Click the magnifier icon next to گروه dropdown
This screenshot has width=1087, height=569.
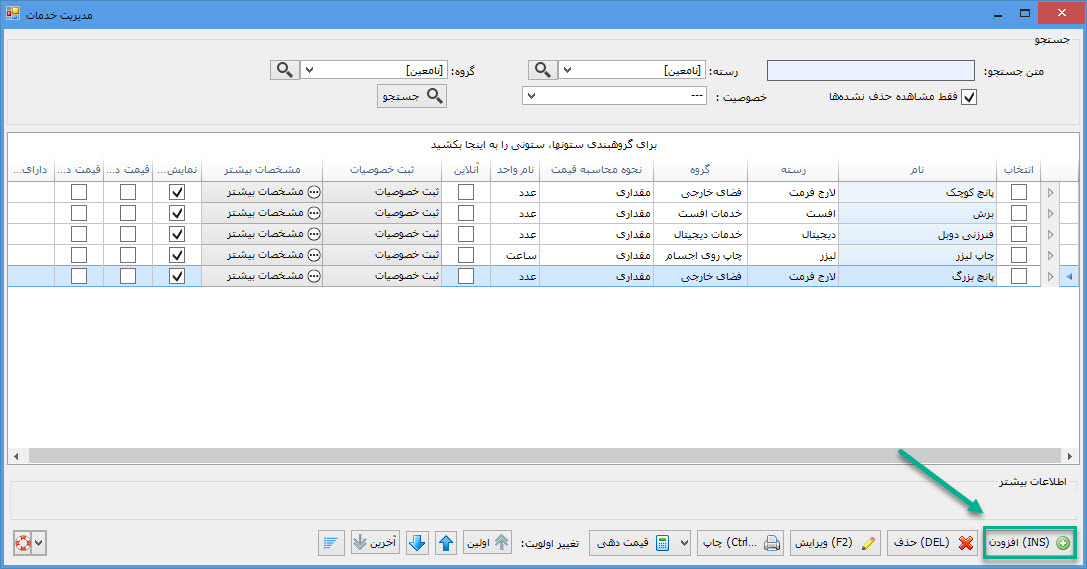pyautogui.click(x=284, y=70)
